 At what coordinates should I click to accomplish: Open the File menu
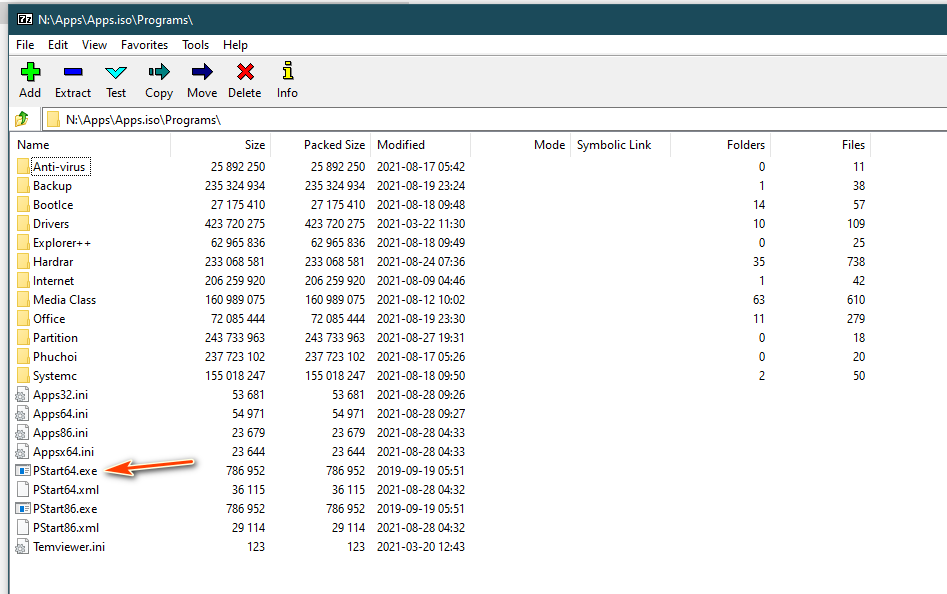pos(25,45)
